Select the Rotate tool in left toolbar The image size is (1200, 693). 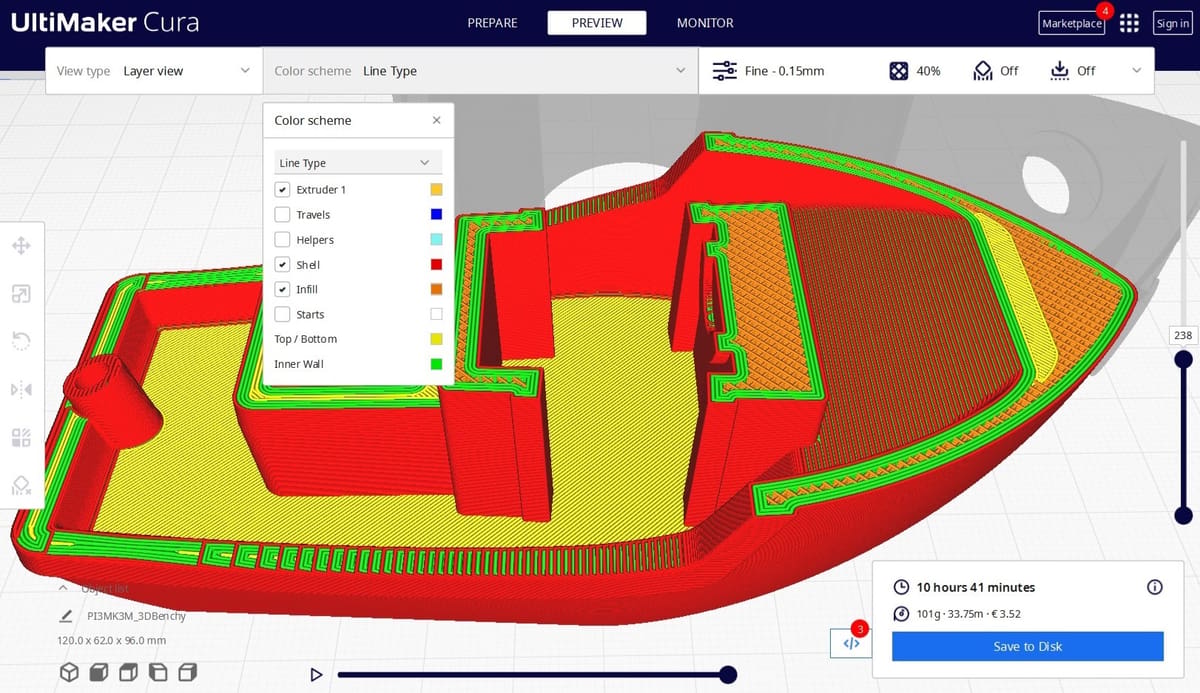[21, 341]
